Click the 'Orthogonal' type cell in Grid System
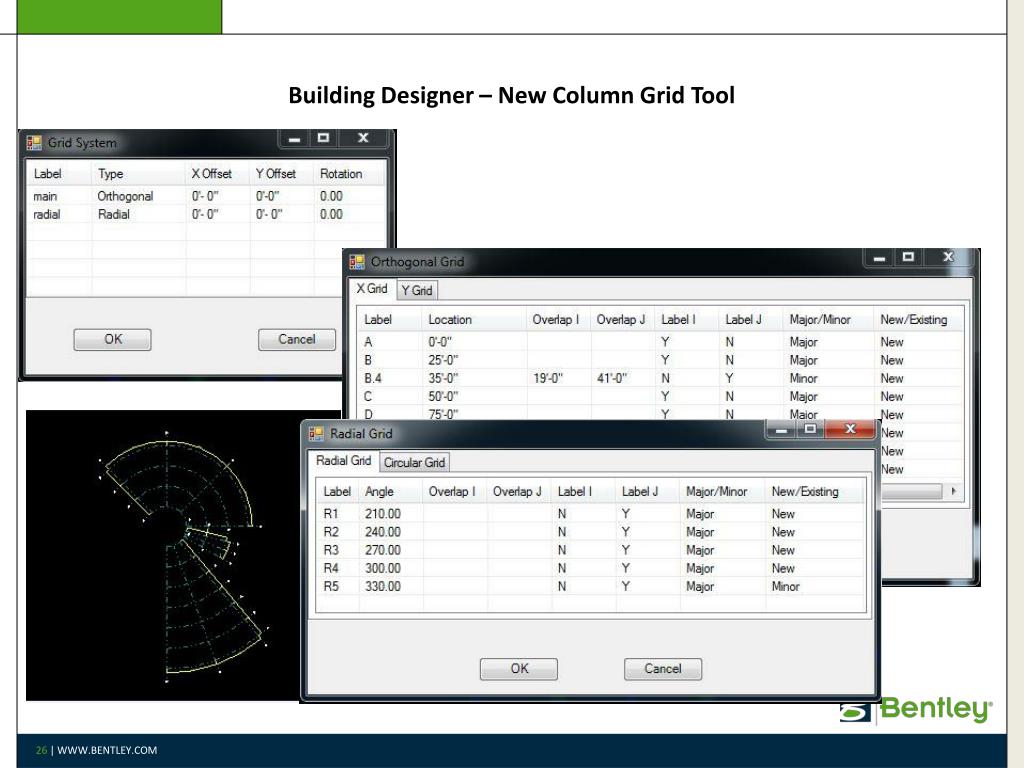 coord(125,196)
